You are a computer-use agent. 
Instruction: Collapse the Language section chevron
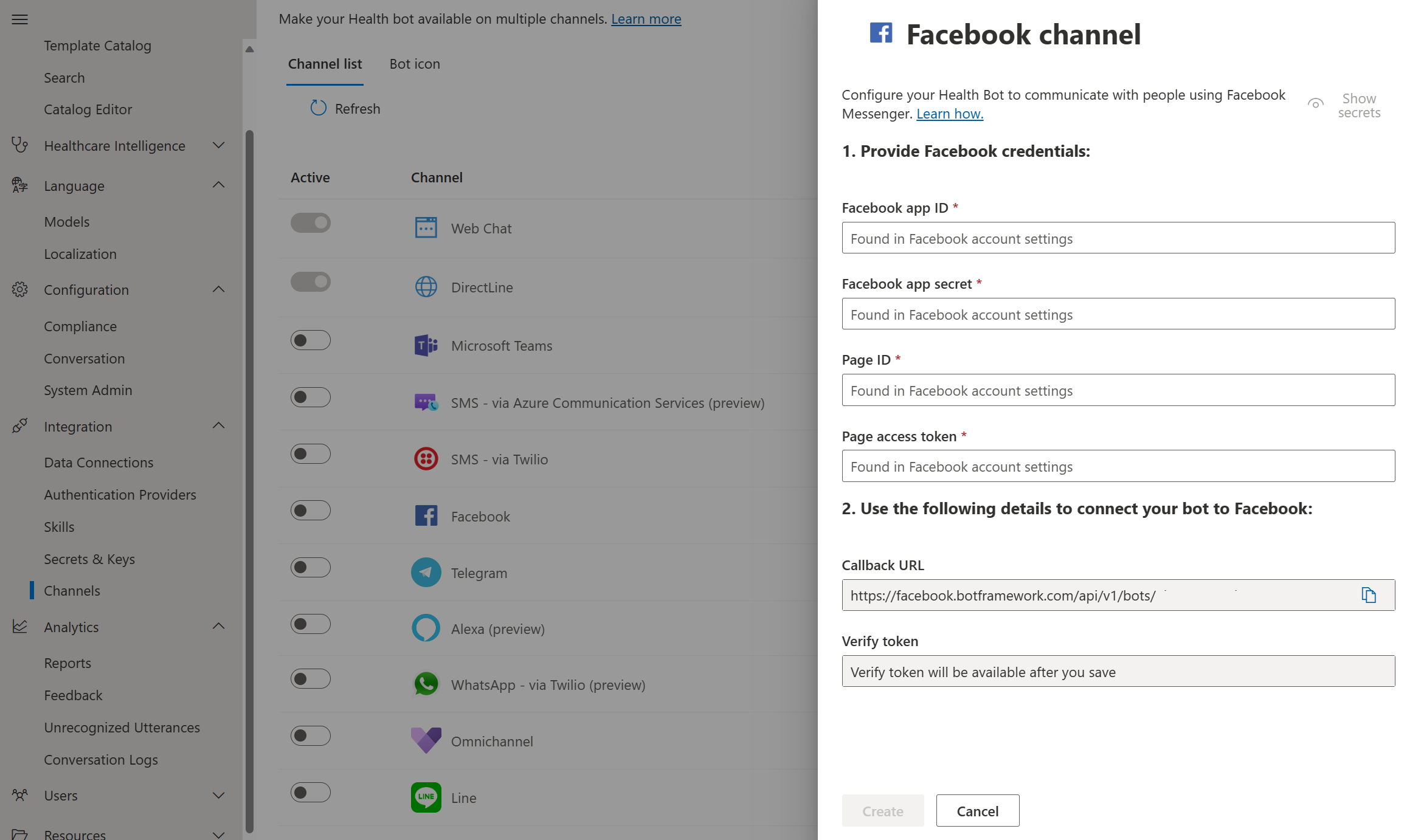pos(219,185)
